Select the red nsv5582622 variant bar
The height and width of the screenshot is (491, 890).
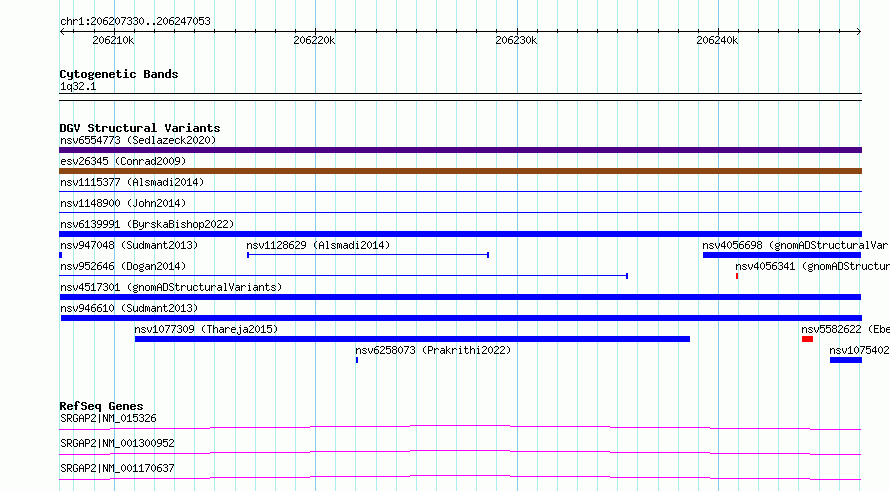click(x=807, y=339)
